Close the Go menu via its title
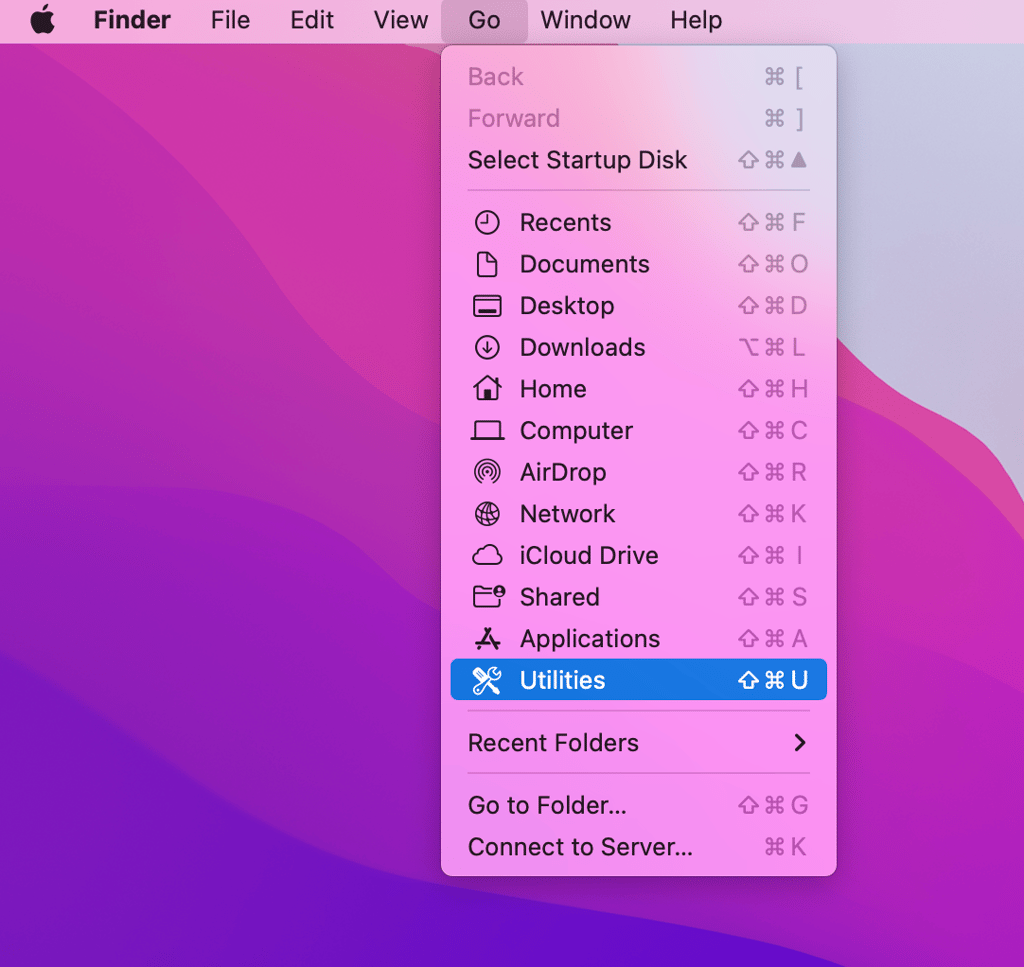This screenshot has height=967, width=1024. click(x=484, y=20)
